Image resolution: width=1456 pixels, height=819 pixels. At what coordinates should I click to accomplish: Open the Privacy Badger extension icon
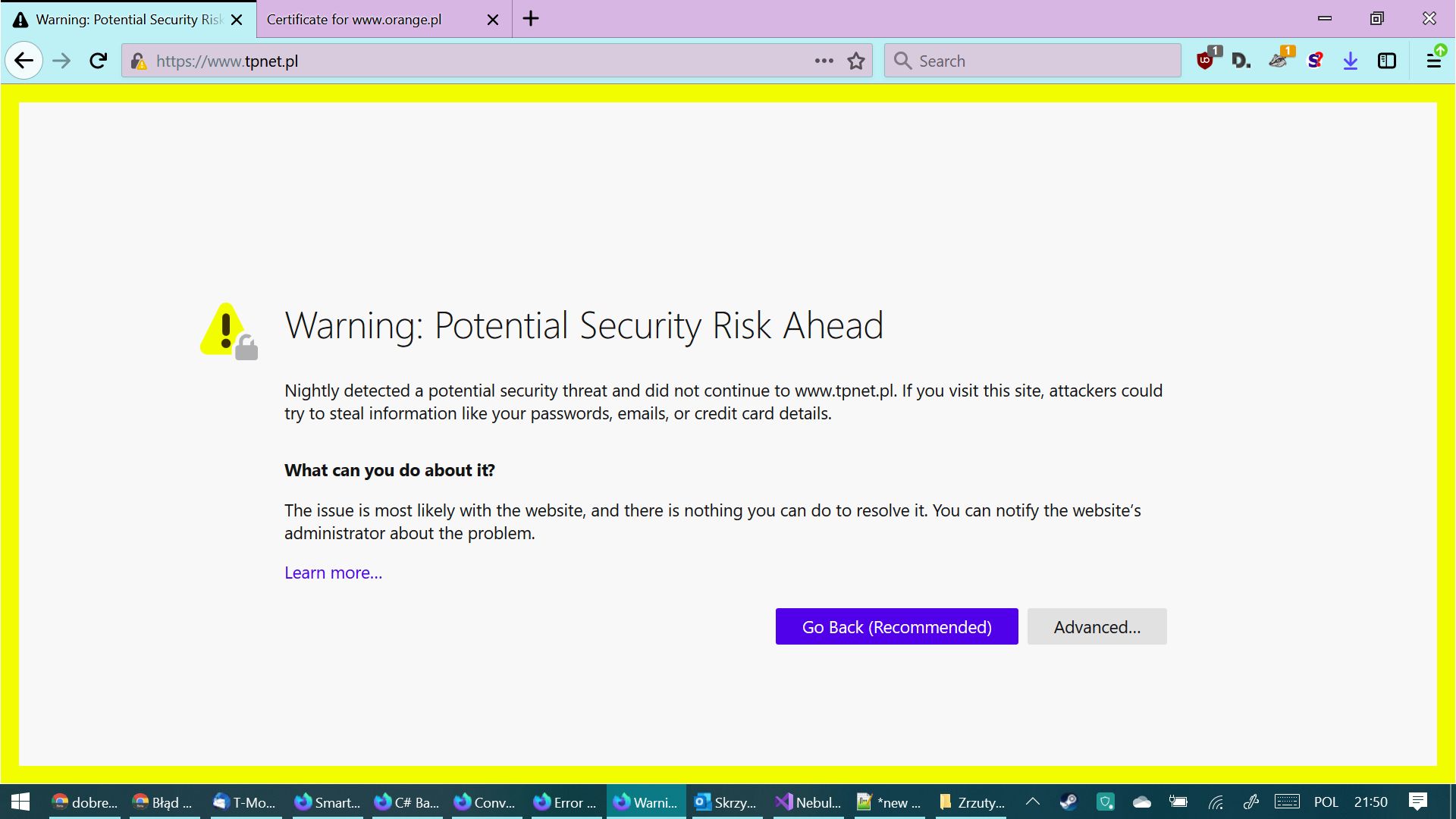click(x=1279, y=61)
